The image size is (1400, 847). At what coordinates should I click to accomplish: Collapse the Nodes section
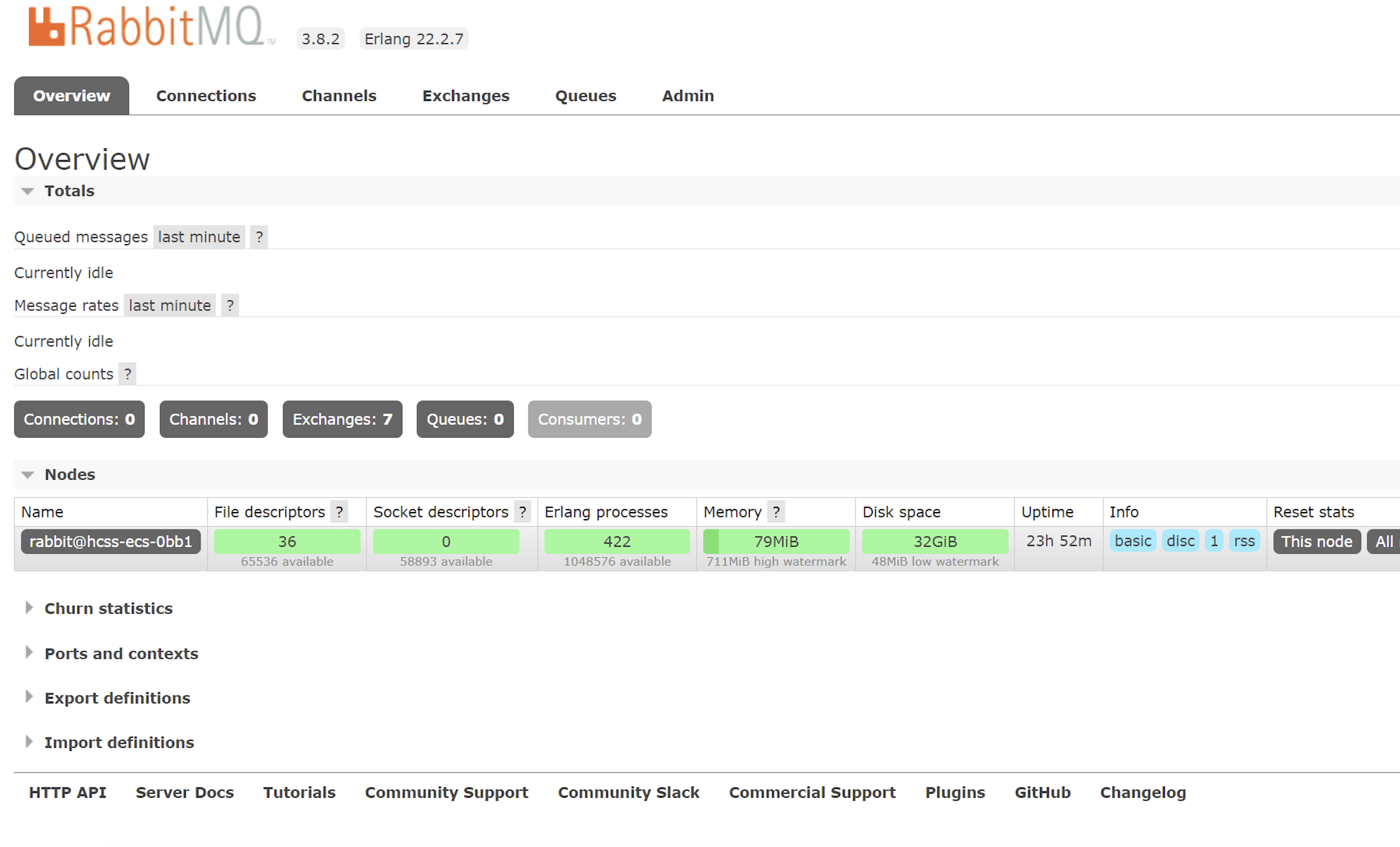point(69,475)
